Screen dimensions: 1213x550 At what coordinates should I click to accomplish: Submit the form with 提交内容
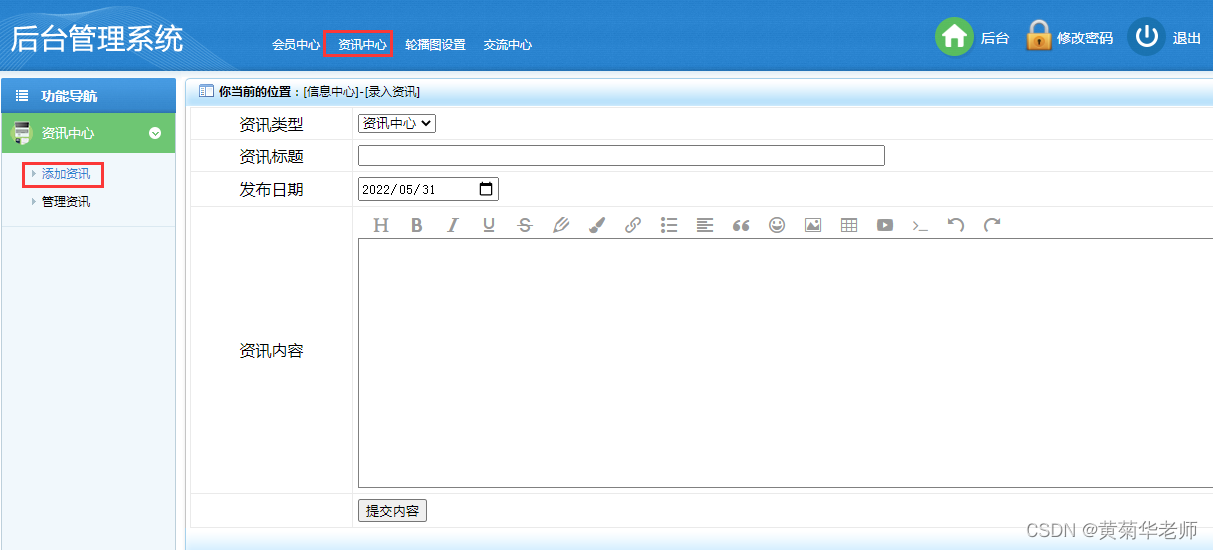392,511
